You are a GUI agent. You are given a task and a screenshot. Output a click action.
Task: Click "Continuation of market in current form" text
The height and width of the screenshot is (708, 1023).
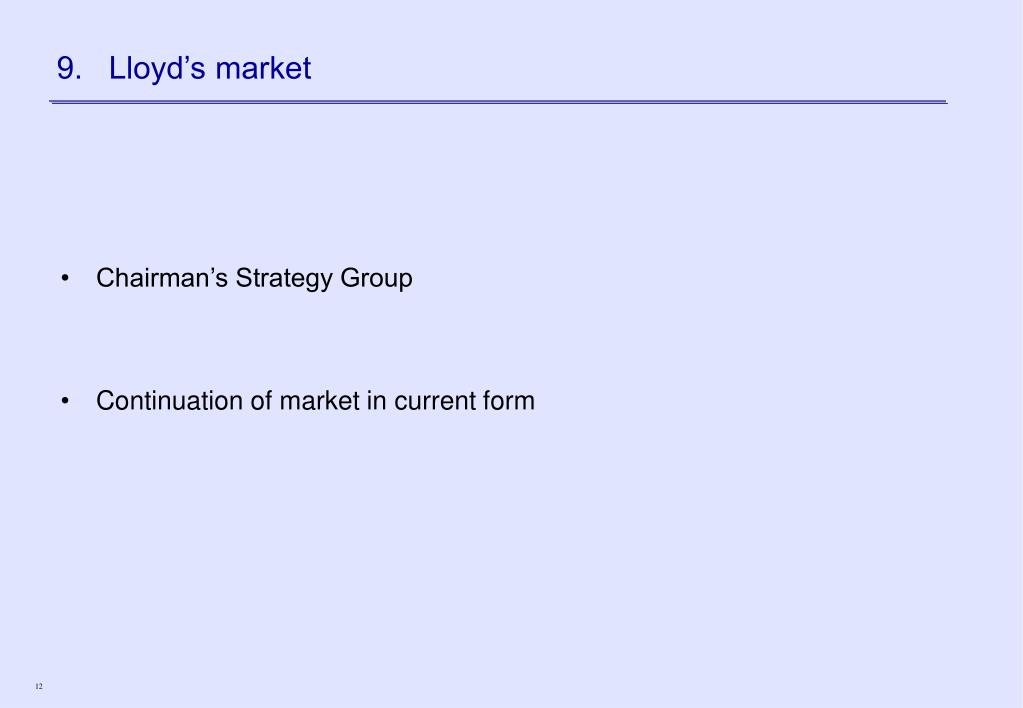coord(315,401)
